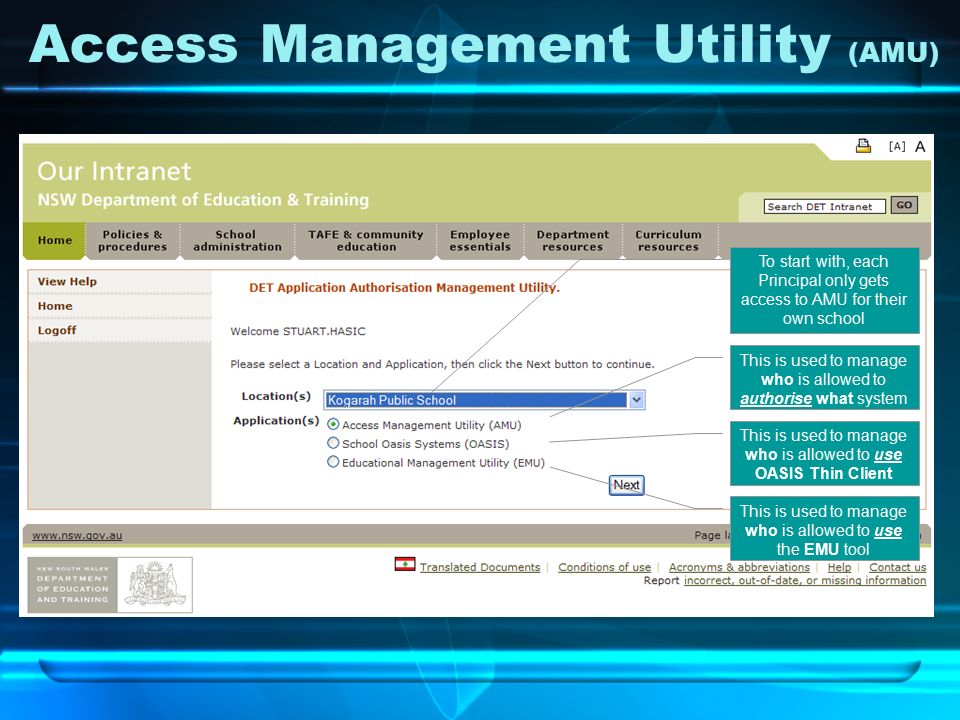
Task: Click the Translated Documents flag icon
Action: 405,564
